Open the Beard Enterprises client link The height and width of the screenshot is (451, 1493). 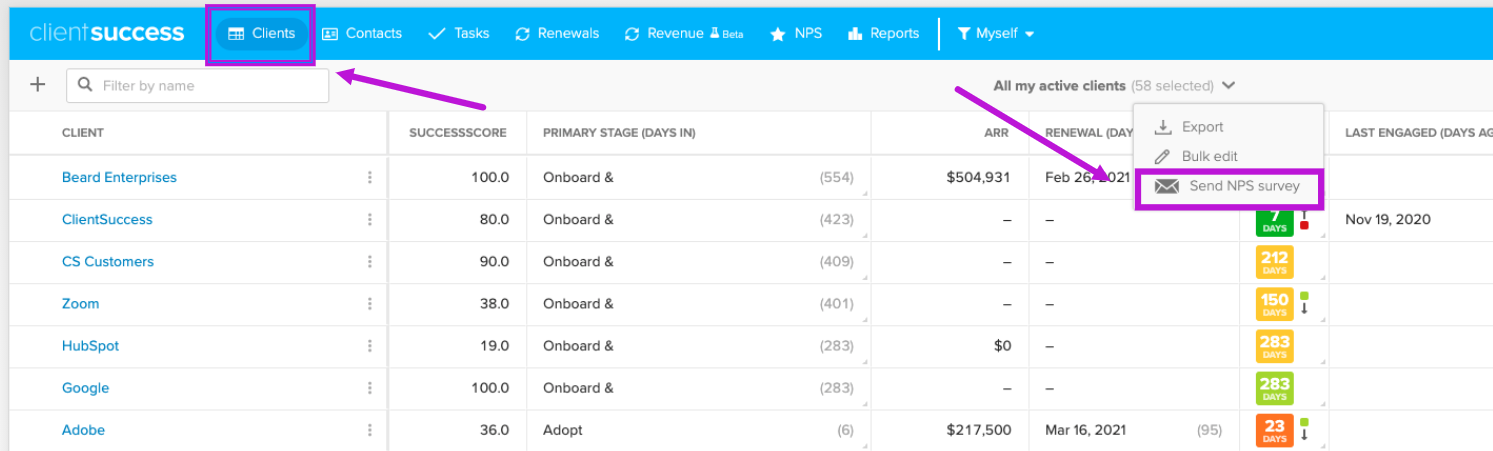coord(119,177)
